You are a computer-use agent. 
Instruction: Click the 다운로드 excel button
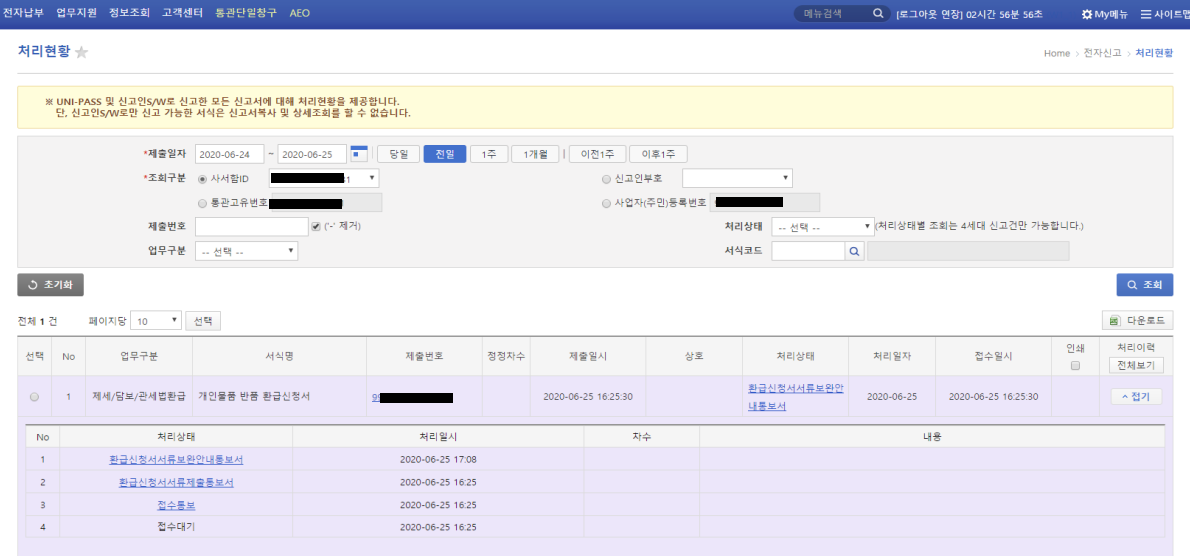point(1138,321)
